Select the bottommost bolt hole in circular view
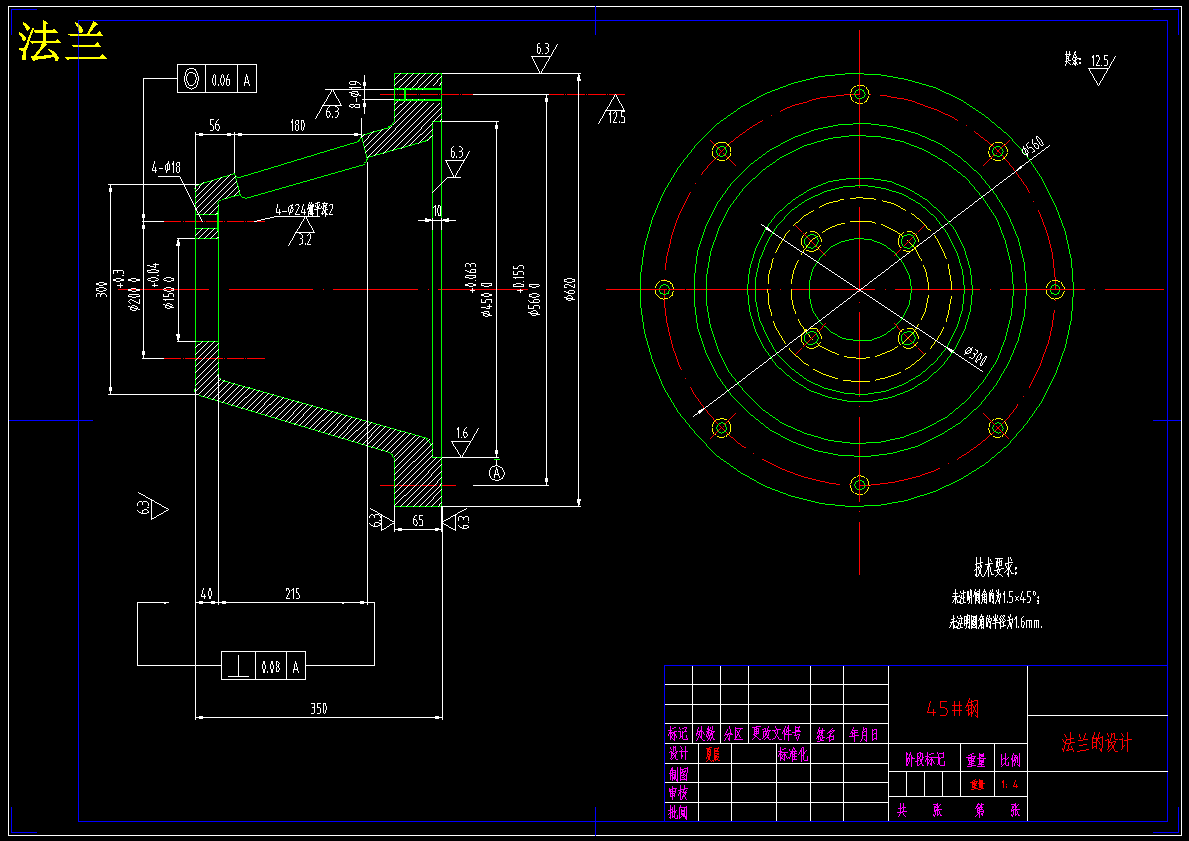1189x841 pixels. tap(859, 485)
